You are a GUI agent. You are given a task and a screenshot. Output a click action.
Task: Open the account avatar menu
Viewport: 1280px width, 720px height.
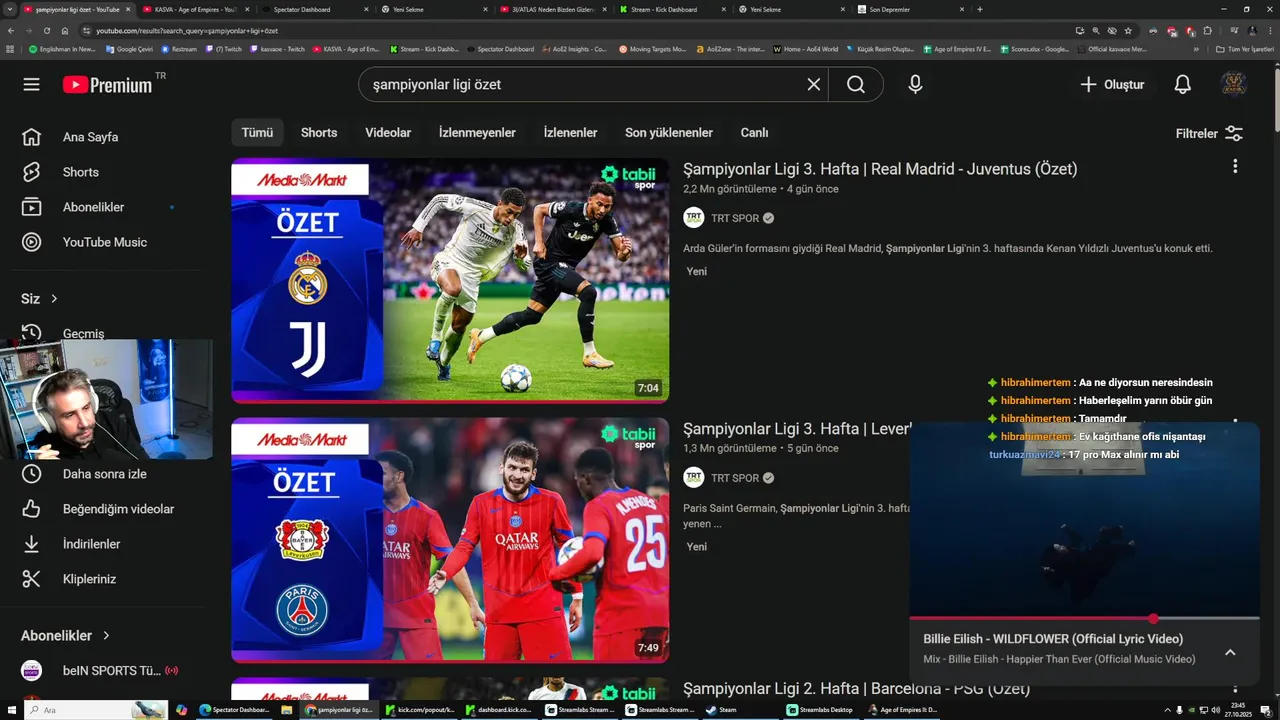pyautogui.click(x=1234, y=85)
